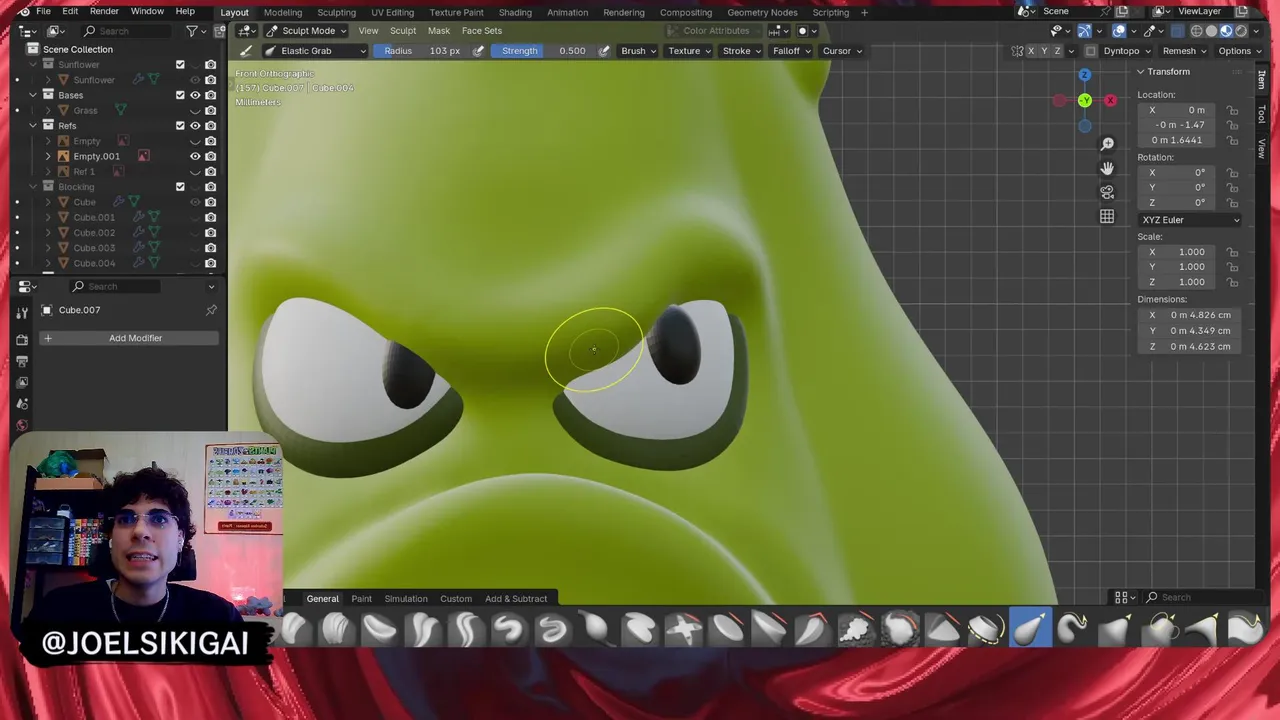
Task: Open the Stroke dropdown
Action: pyautogui.click(x=742, y=51)
